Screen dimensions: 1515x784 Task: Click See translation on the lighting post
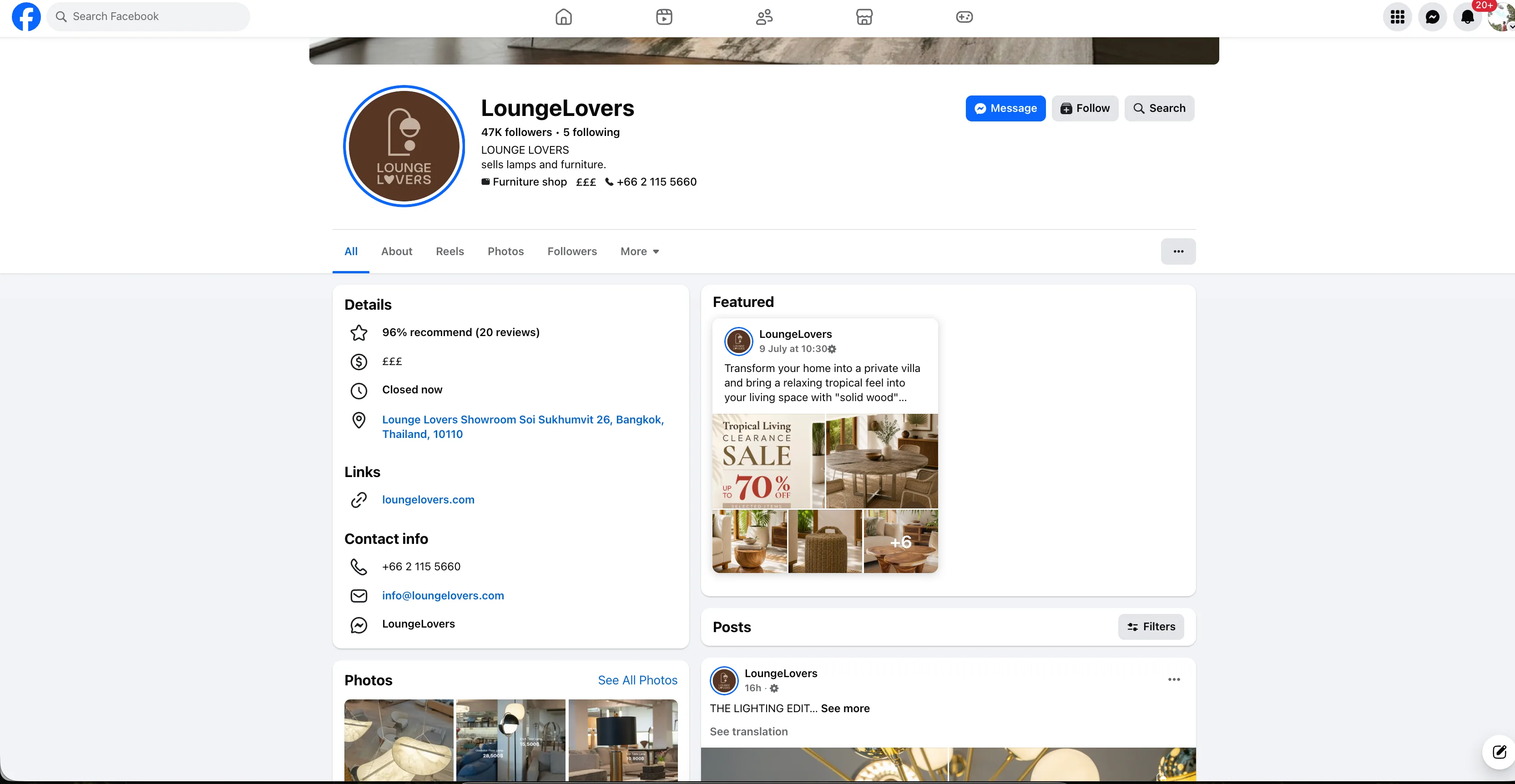(748, 731)
